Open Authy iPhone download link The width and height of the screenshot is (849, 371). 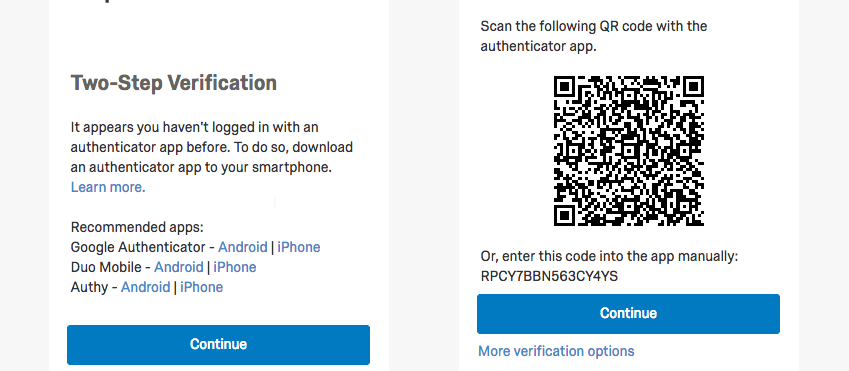[201, 287]
